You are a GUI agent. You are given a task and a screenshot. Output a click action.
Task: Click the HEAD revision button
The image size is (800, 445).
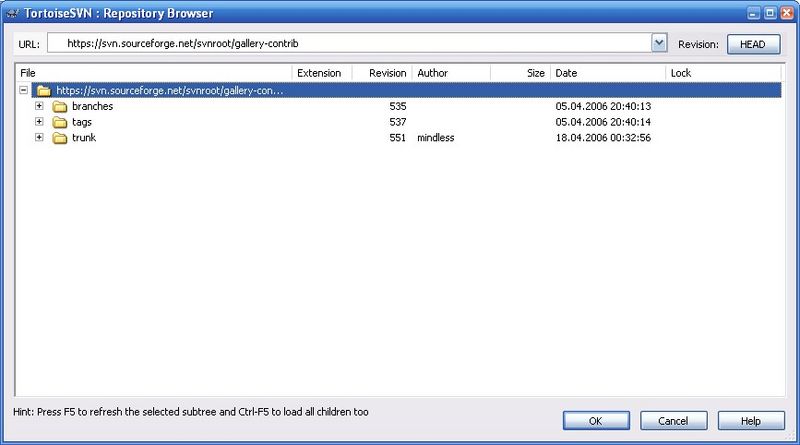tap(754, 44)
